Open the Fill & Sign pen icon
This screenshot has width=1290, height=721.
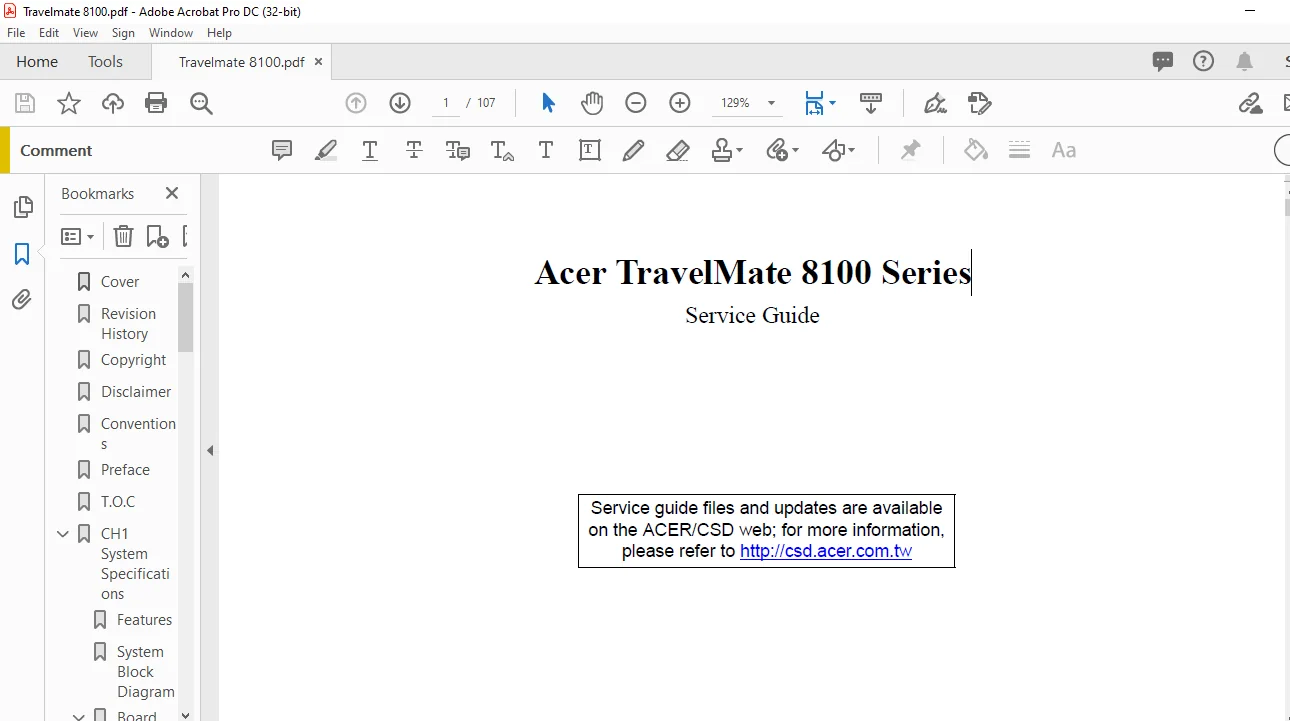pyautogui.click(x=935, y=103)
